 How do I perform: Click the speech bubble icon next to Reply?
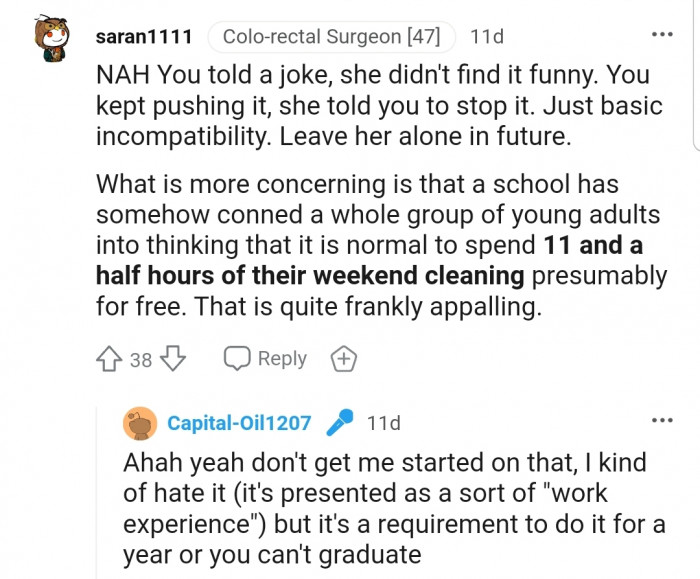coord(237,358)
